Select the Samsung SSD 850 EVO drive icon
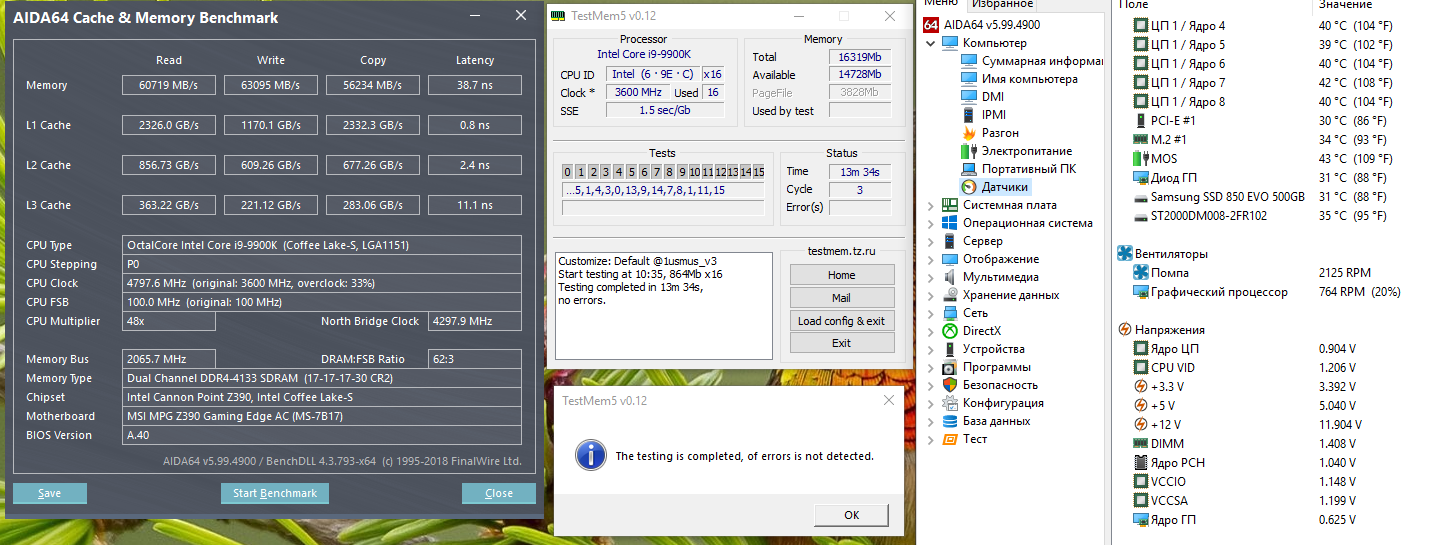The height and width of the screenshot is (545, 1444). [1141, 197]
